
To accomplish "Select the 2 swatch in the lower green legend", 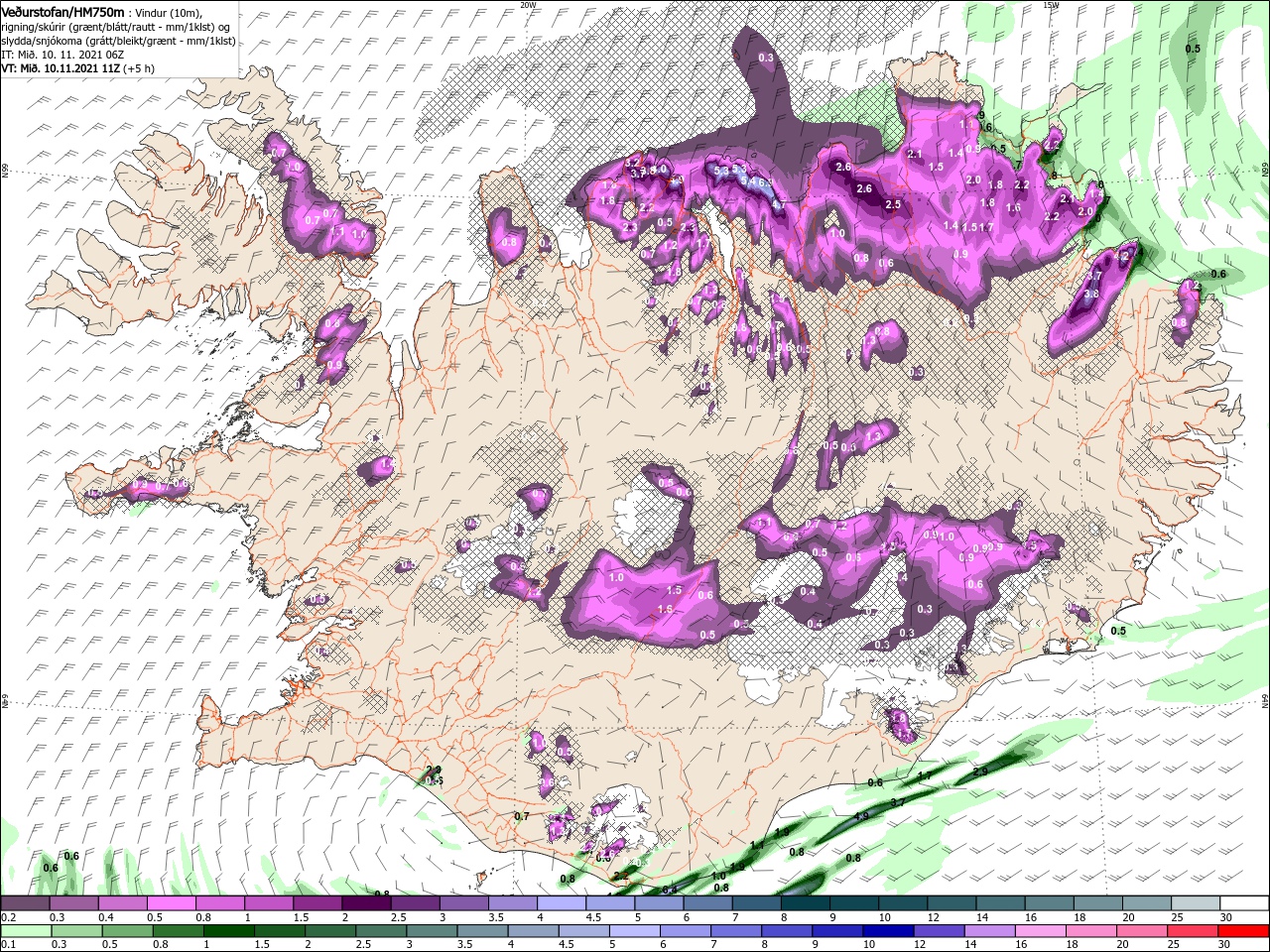I will [329, 931].
